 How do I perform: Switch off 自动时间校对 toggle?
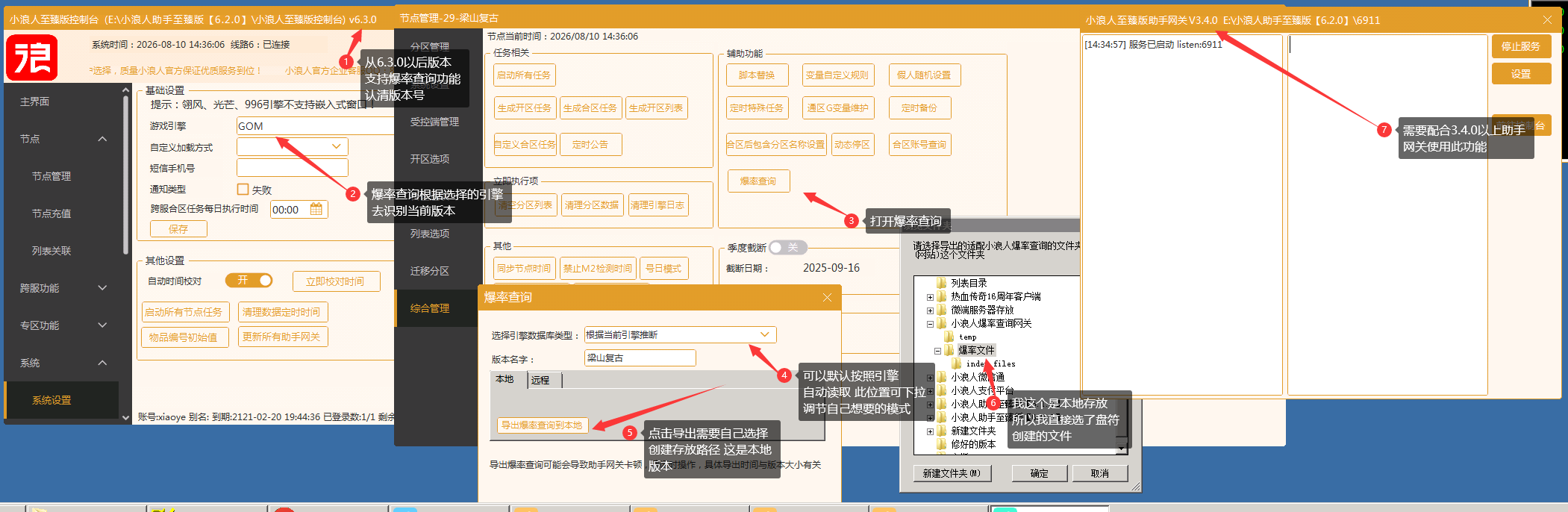click(249, 281)
